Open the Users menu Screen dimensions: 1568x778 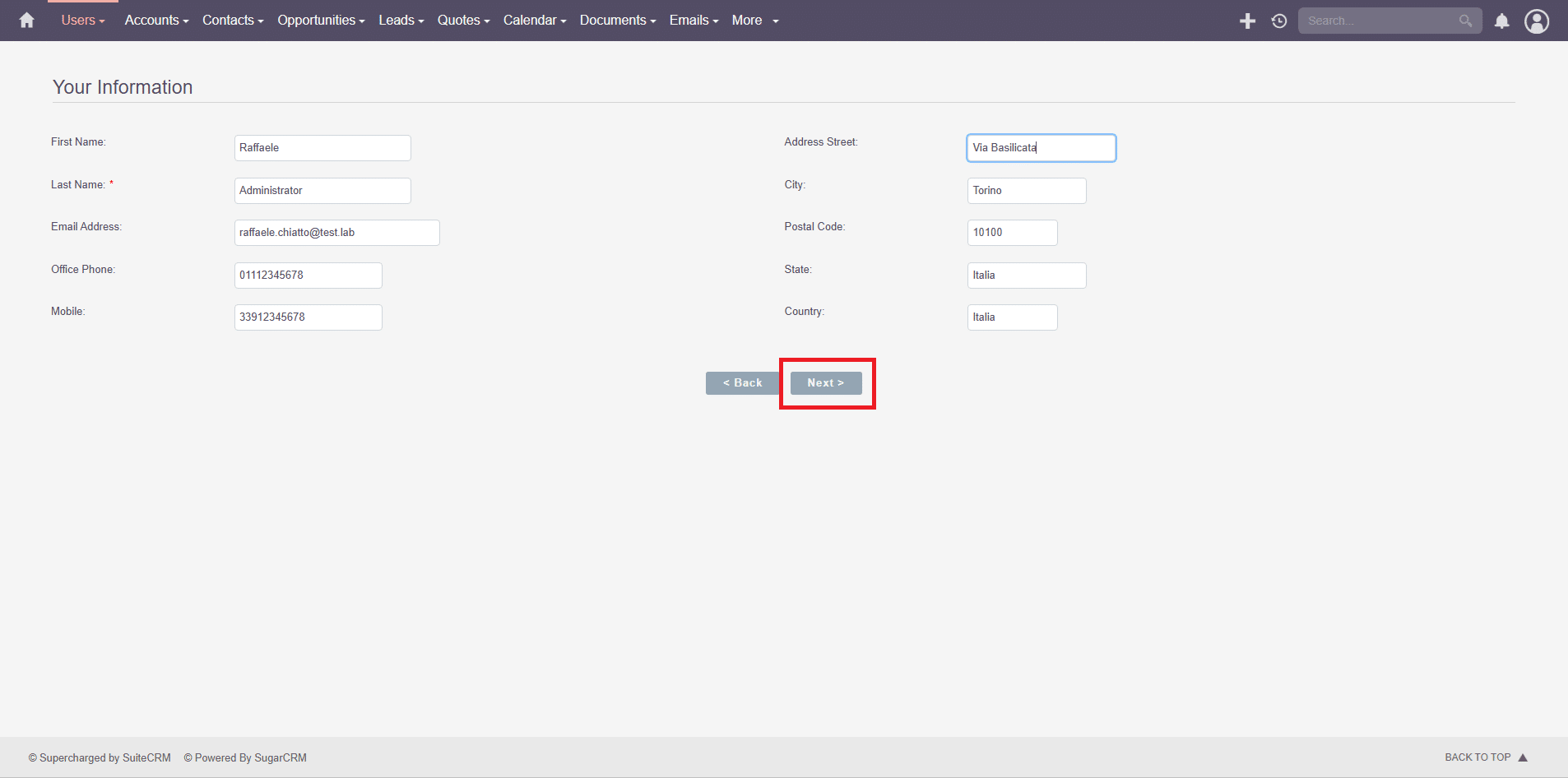coord(82,21)
